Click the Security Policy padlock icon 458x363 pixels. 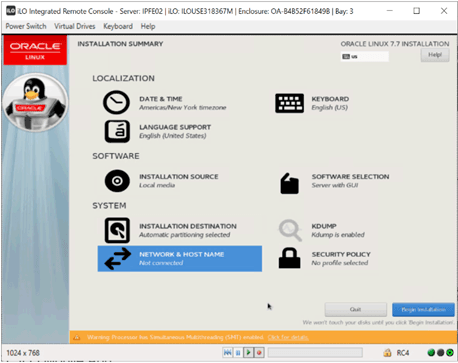(x=289, y=258)
